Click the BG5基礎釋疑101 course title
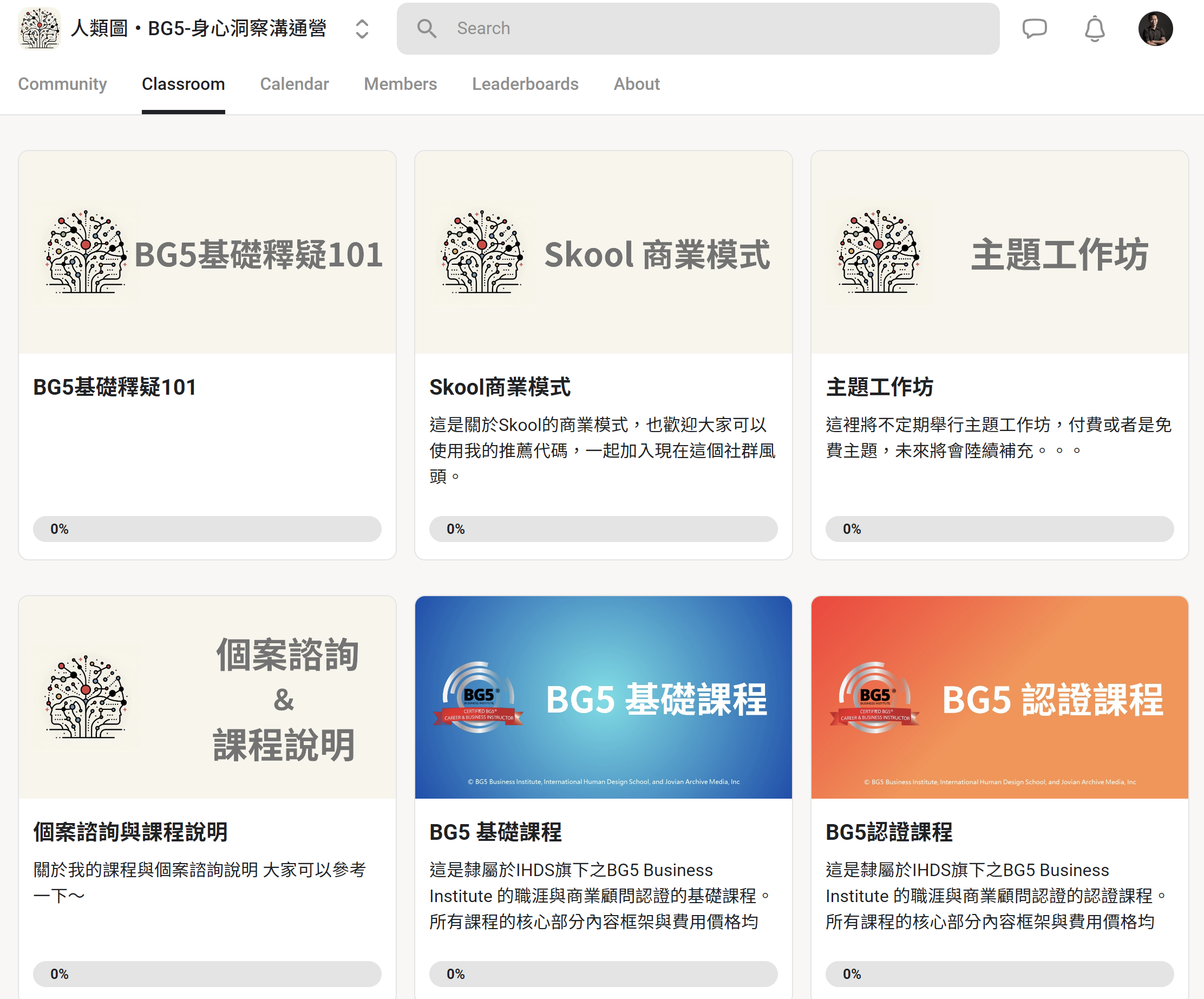Screen dimensions: 1204x999 [115, 387]
